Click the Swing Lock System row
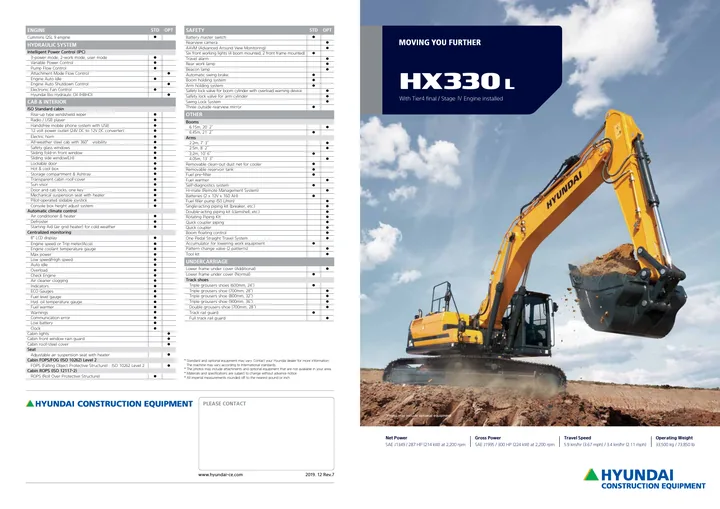 point(259,102)
